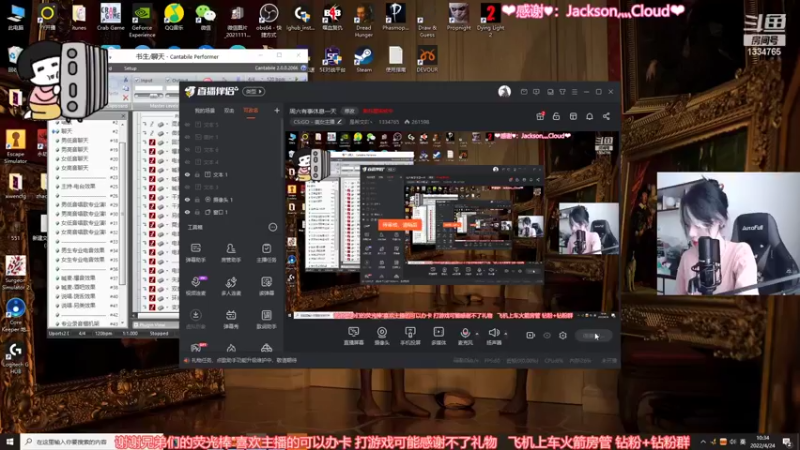Click the pencil edit icon beside CS:GO category
The height and width of the screenshot is (450, 800).
[x=339, y=122]
